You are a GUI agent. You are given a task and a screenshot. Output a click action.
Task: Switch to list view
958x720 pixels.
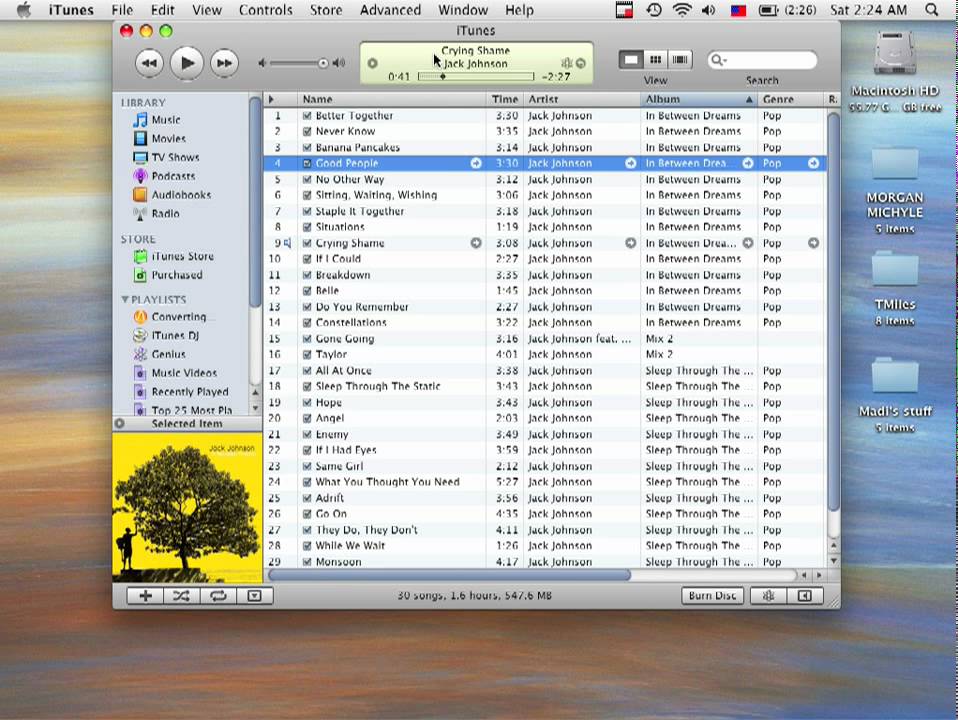pyautogui.click(x=631, y=59)
